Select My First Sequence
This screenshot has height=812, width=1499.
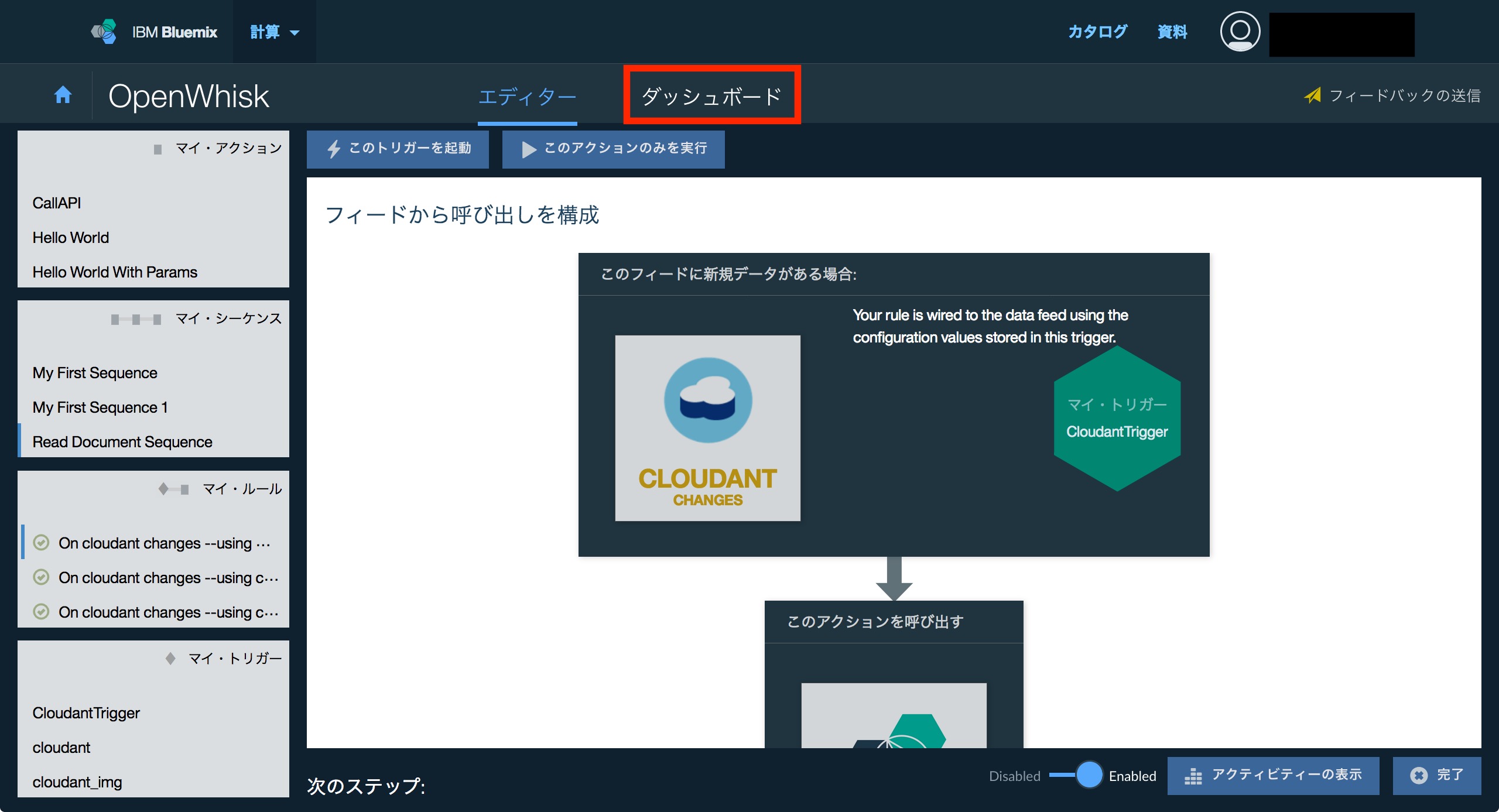pos(95,373)
